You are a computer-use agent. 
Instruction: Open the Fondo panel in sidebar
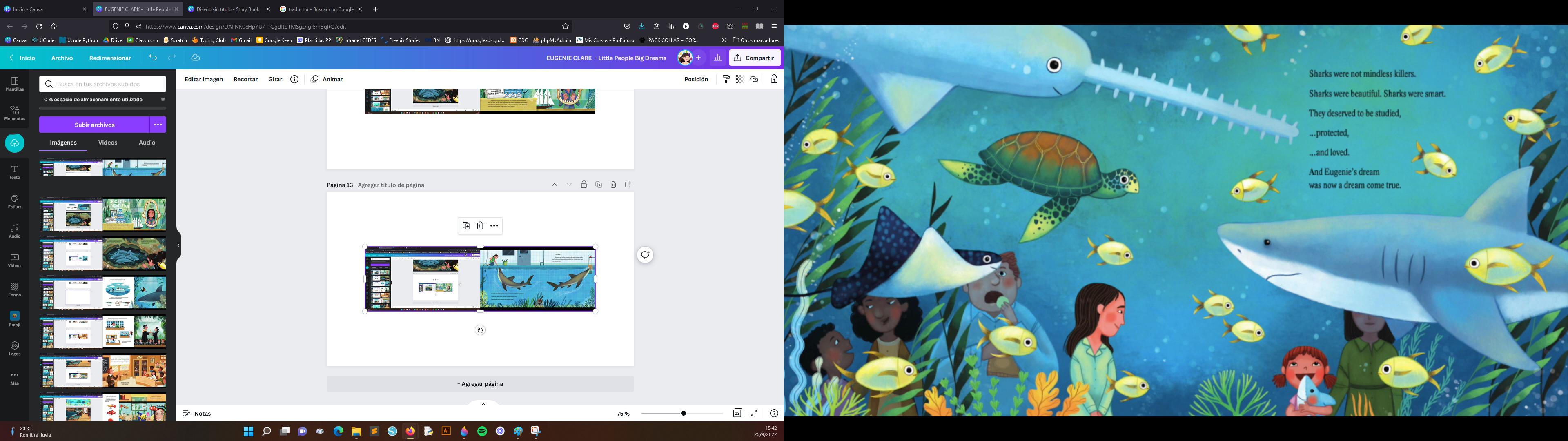coord(15,290)
